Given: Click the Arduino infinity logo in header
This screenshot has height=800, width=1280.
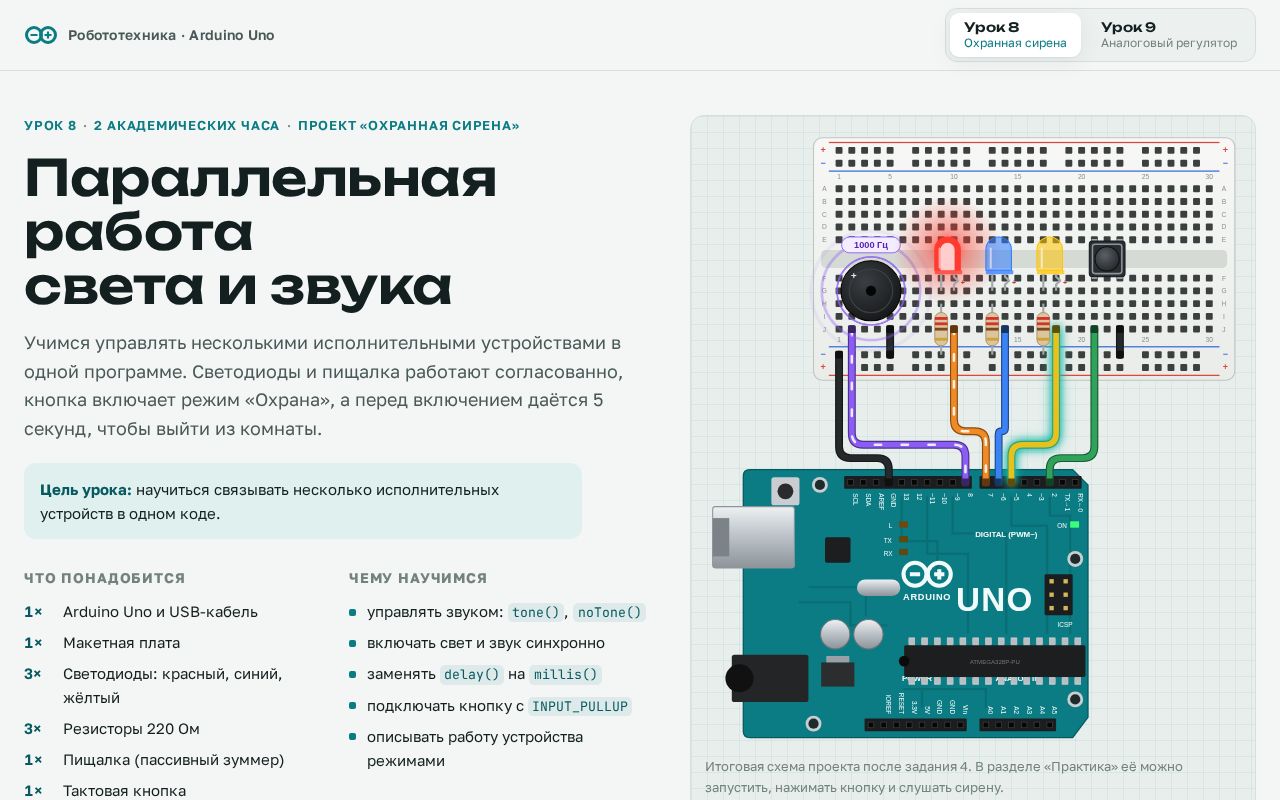Looking at the screenshot, I should (x=41, y=35).
